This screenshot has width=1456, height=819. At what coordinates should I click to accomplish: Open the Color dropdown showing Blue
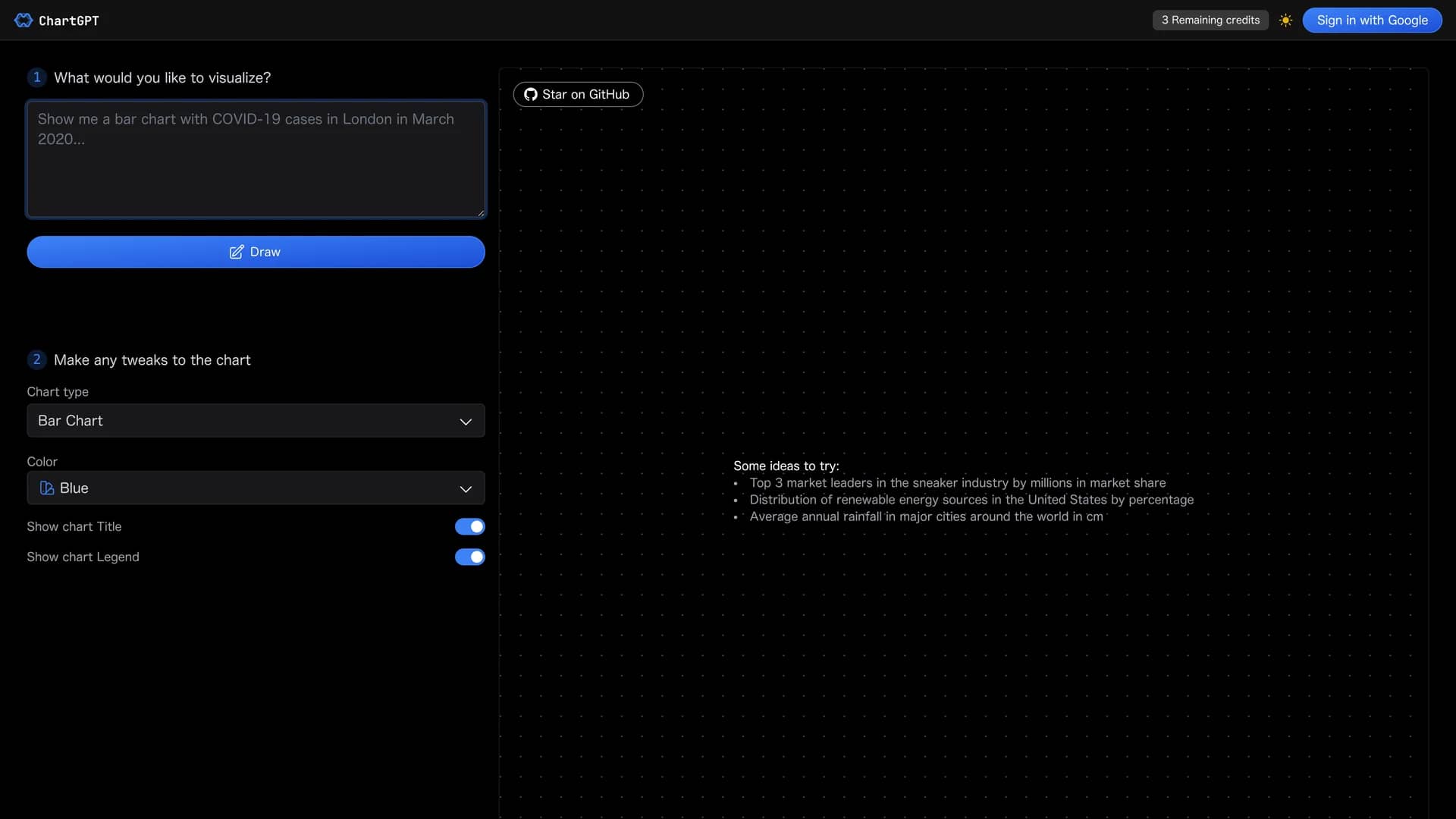[256, 488]
